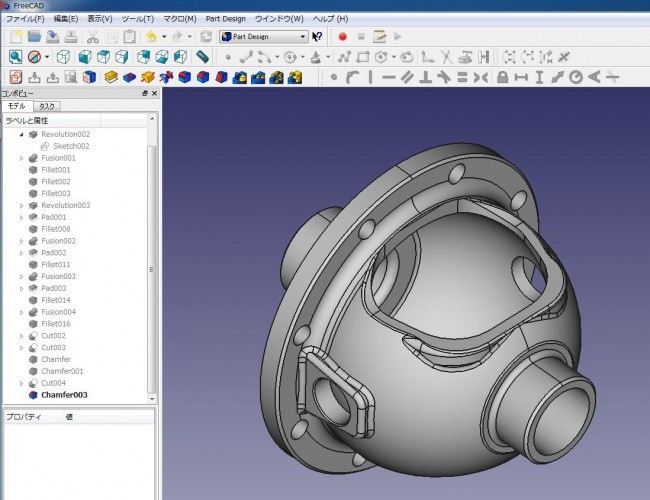Open the edit macros notepad icon
The width and height of the screenshot is (650, 500).
379,36
